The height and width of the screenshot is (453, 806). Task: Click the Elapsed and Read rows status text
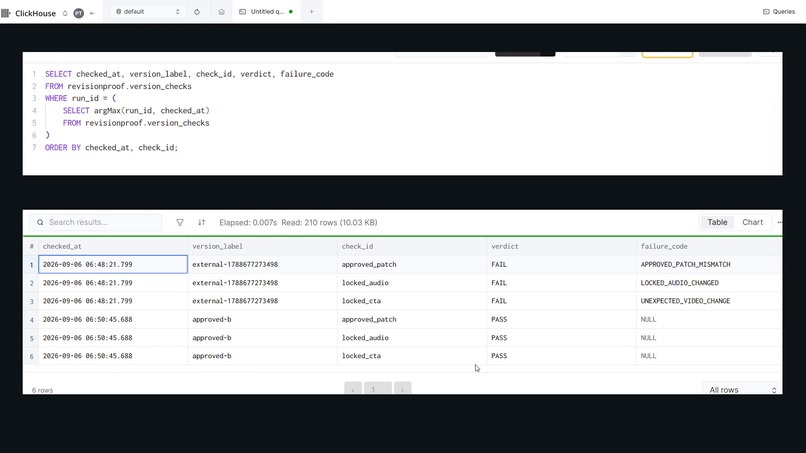tap(298, 222)
